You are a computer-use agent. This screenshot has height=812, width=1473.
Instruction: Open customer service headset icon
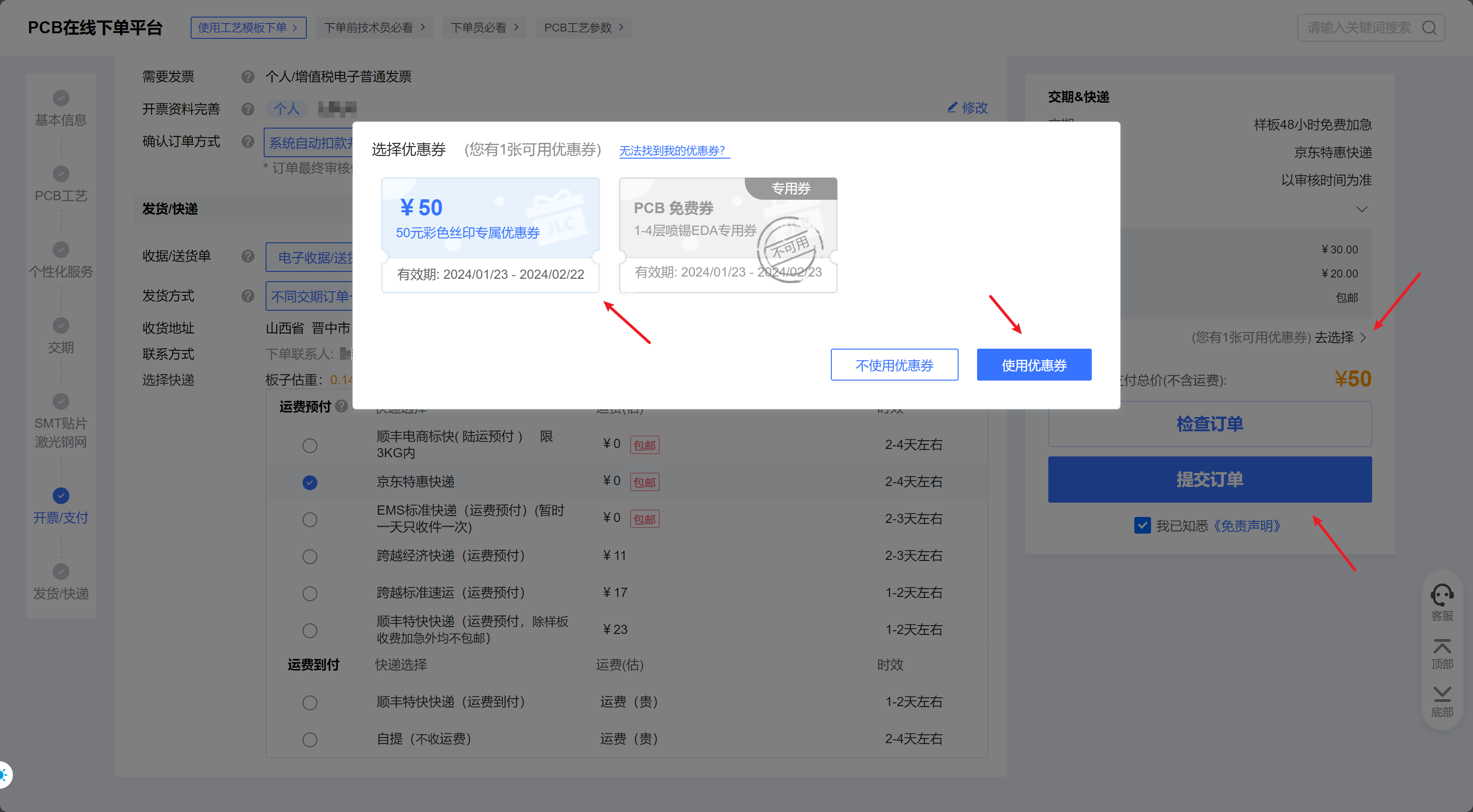point(1442,596)
